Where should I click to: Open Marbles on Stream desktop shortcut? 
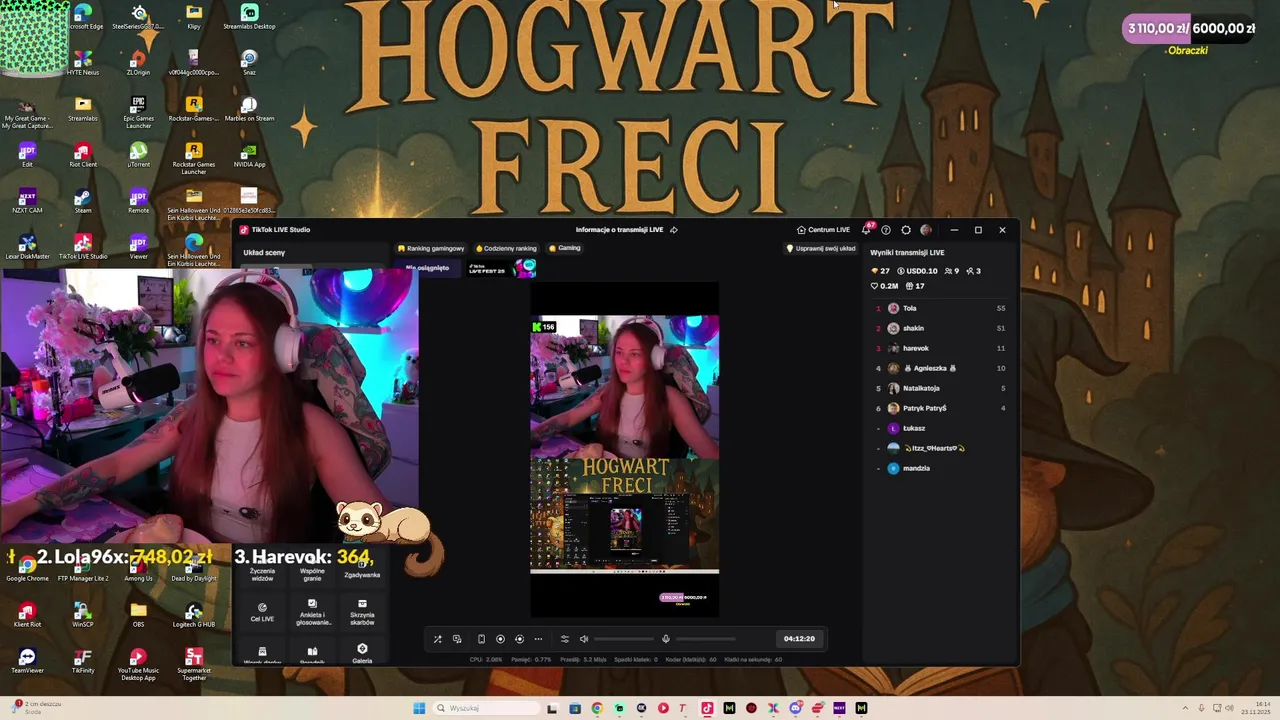point(249,109)
